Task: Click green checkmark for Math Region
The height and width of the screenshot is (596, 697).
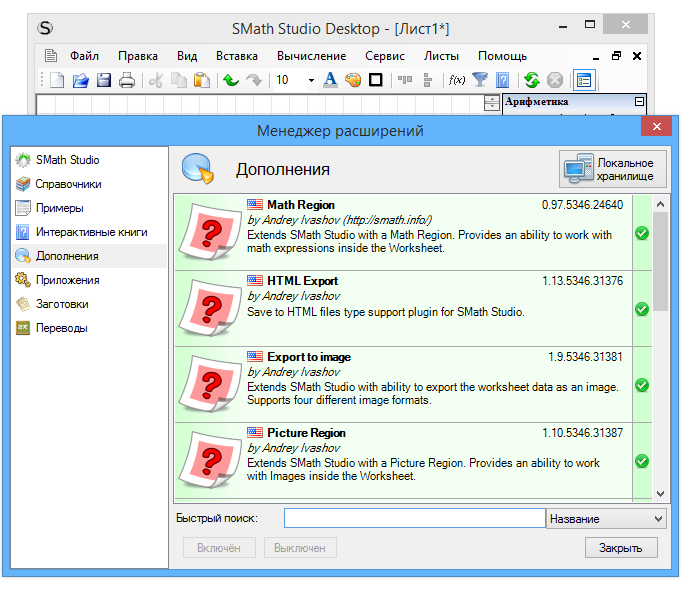Action: point(642,233)
